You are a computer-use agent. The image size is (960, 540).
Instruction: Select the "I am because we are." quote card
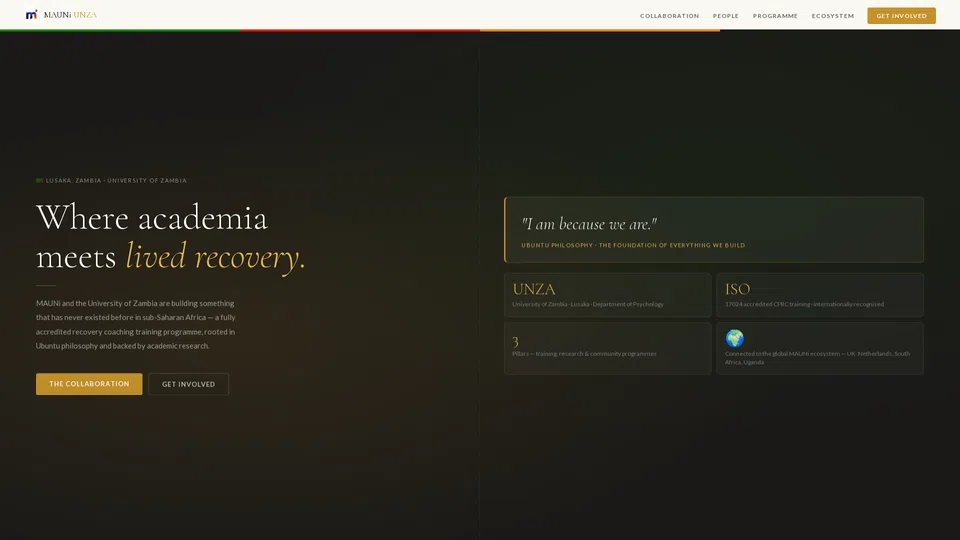(x=713, y=230)
